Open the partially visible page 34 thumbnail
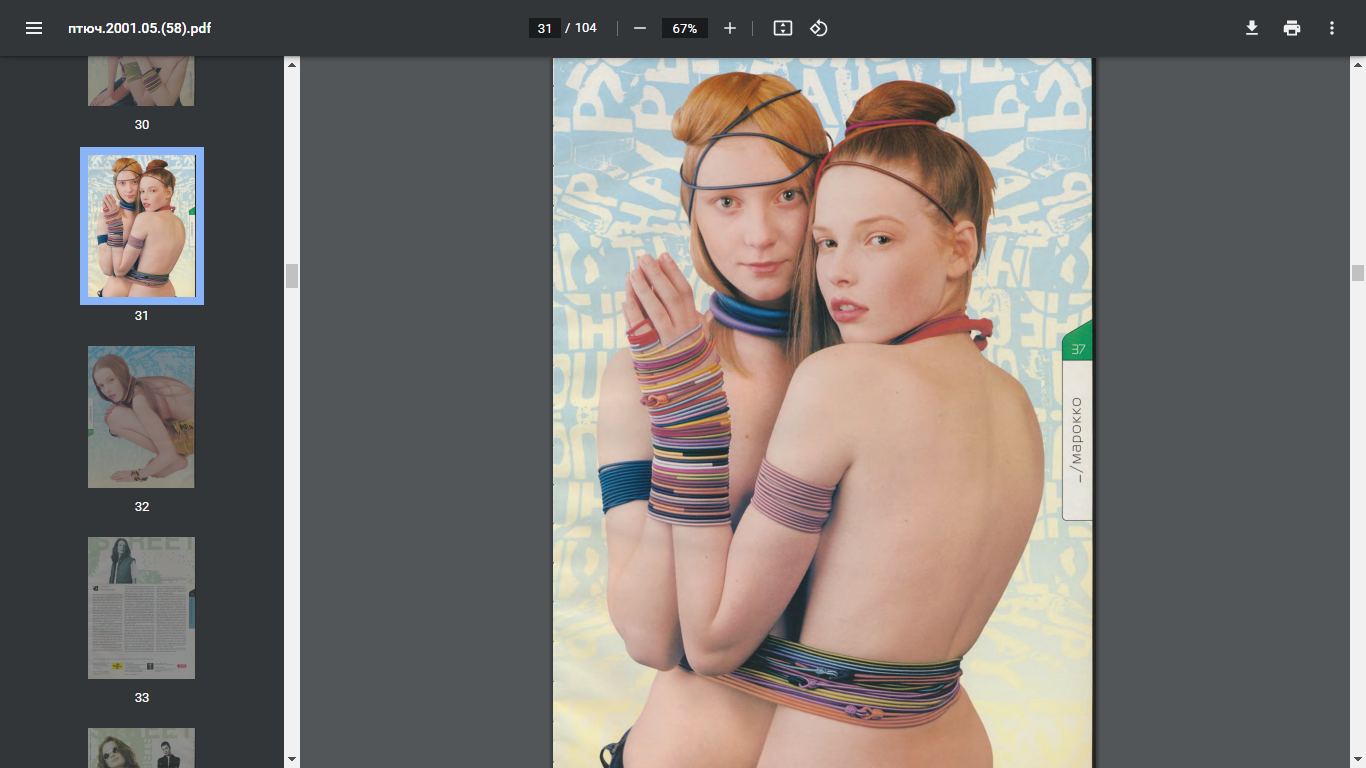This screenshot has width=1366, height=768. (x=141, y=748)
